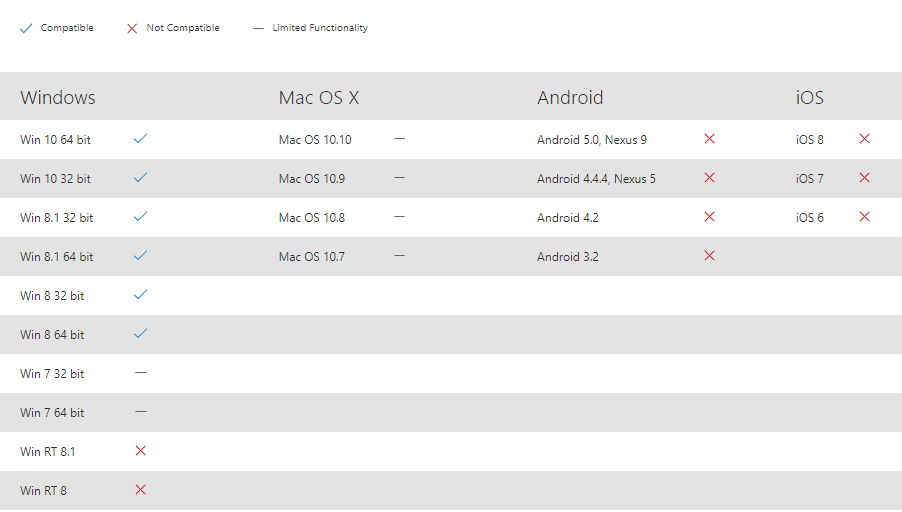
Task: Click the Win RT 8 row label
Action: click(44, 491)
